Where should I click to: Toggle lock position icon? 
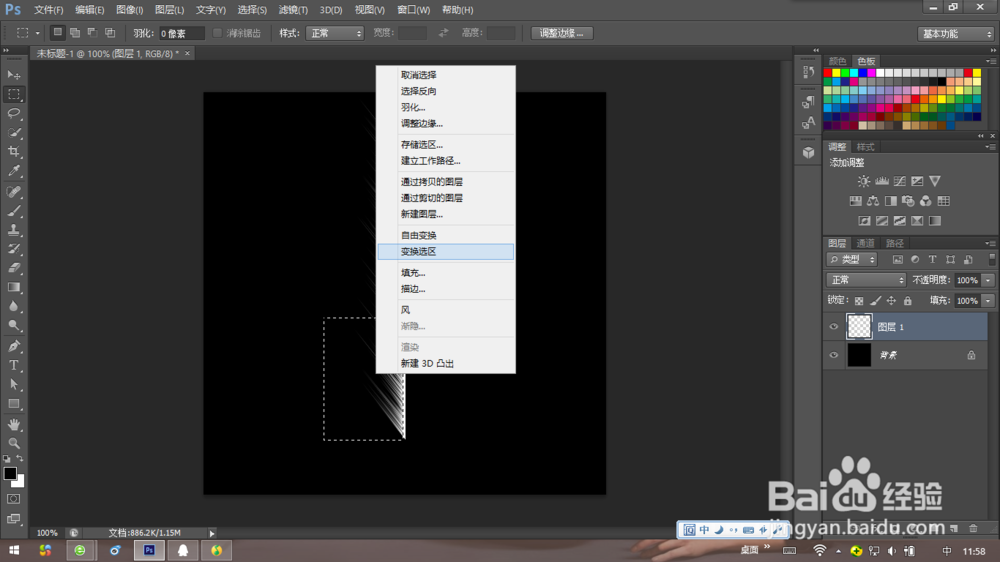click(x=891, y=300)
